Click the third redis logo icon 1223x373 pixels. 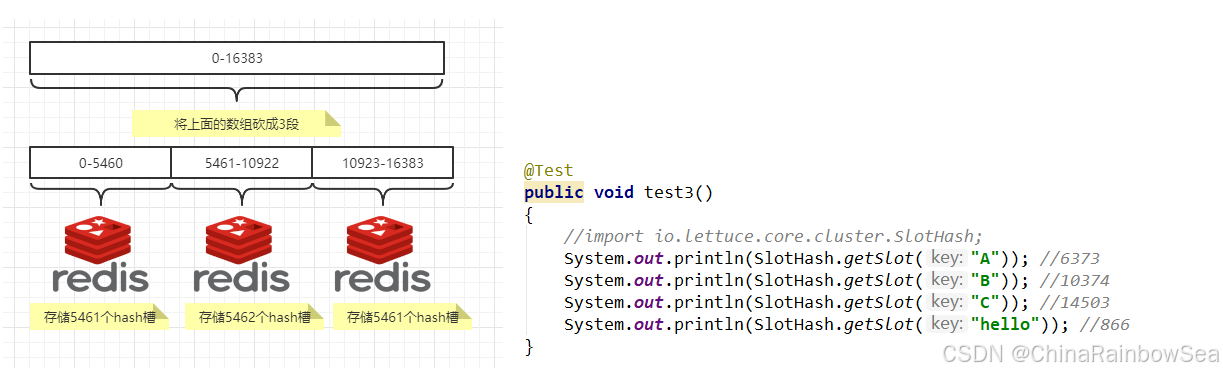382,254
